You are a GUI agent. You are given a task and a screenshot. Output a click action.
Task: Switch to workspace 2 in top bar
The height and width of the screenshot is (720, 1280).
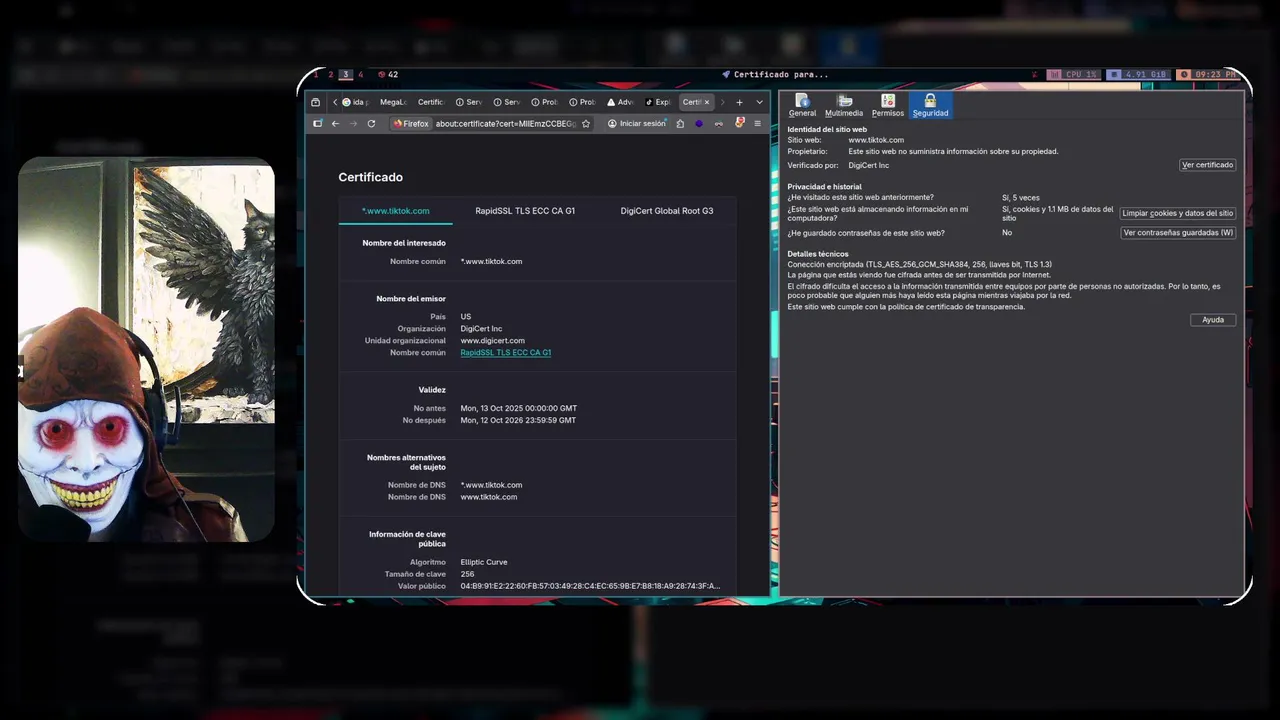[331, 75]
